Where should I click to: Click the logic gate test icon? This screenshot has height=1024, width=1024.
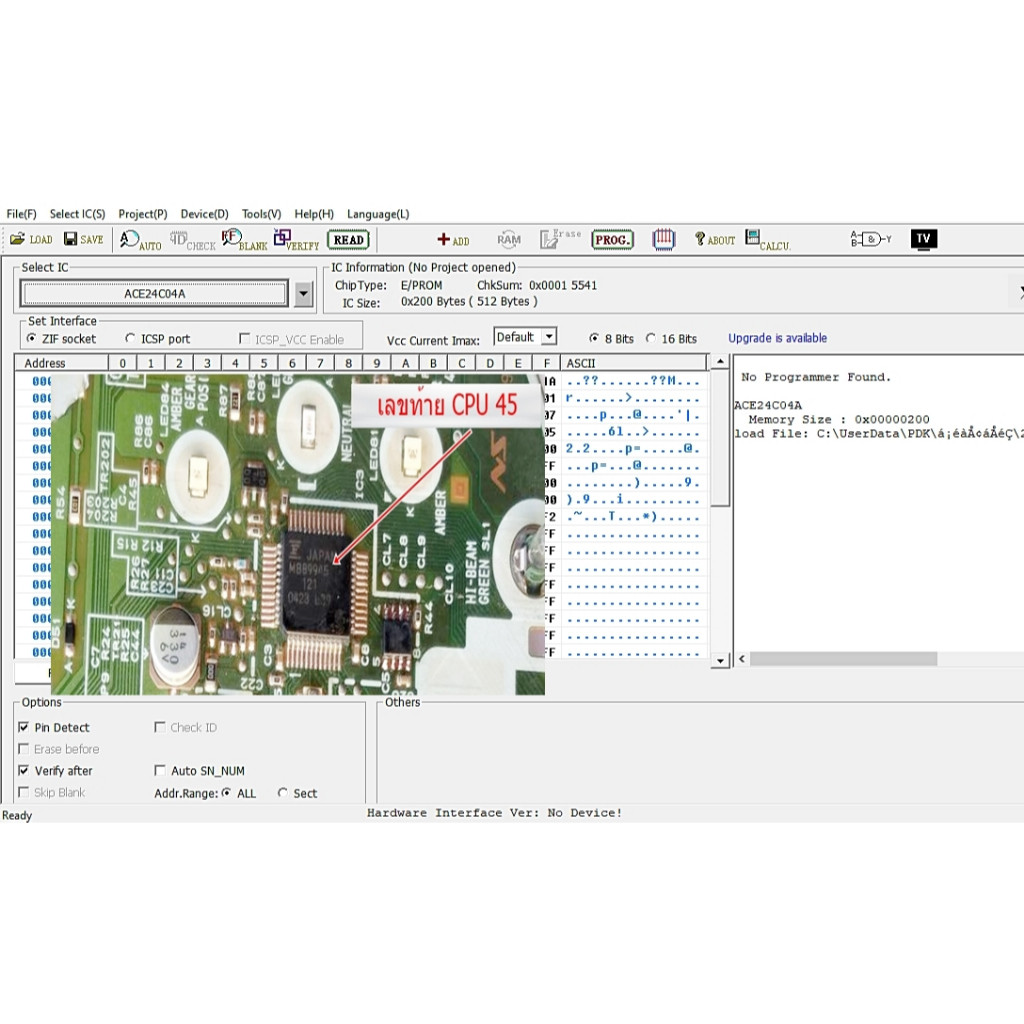871,239
